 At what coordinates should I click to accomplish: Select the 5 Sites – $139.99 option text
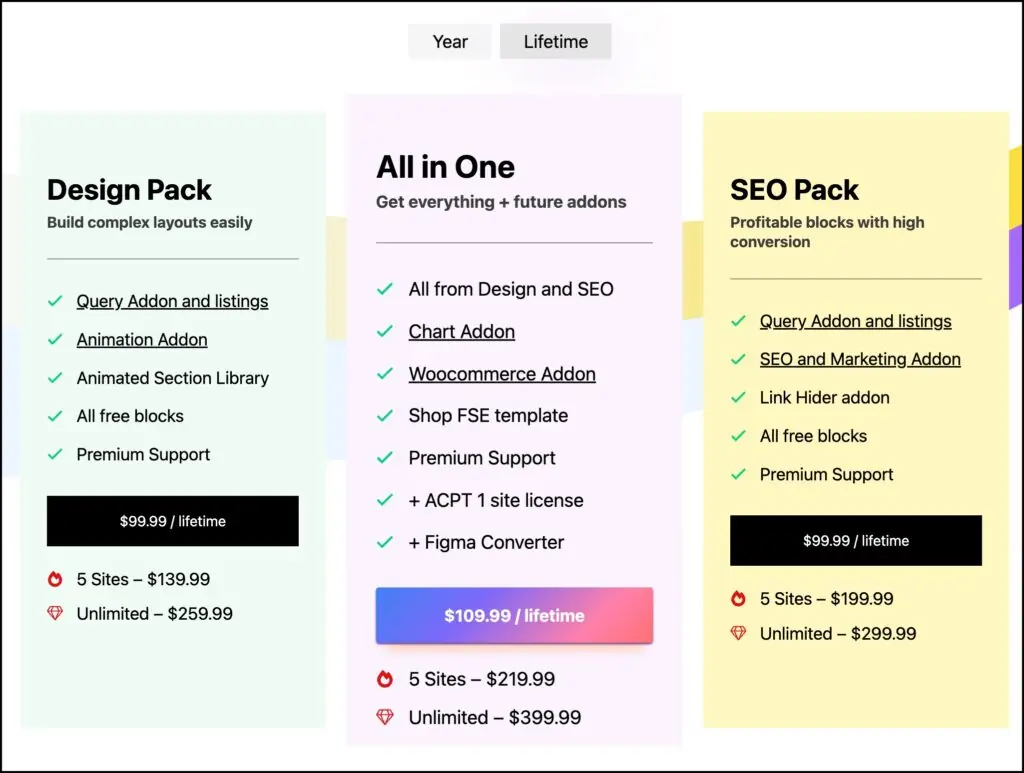[143, 579]
